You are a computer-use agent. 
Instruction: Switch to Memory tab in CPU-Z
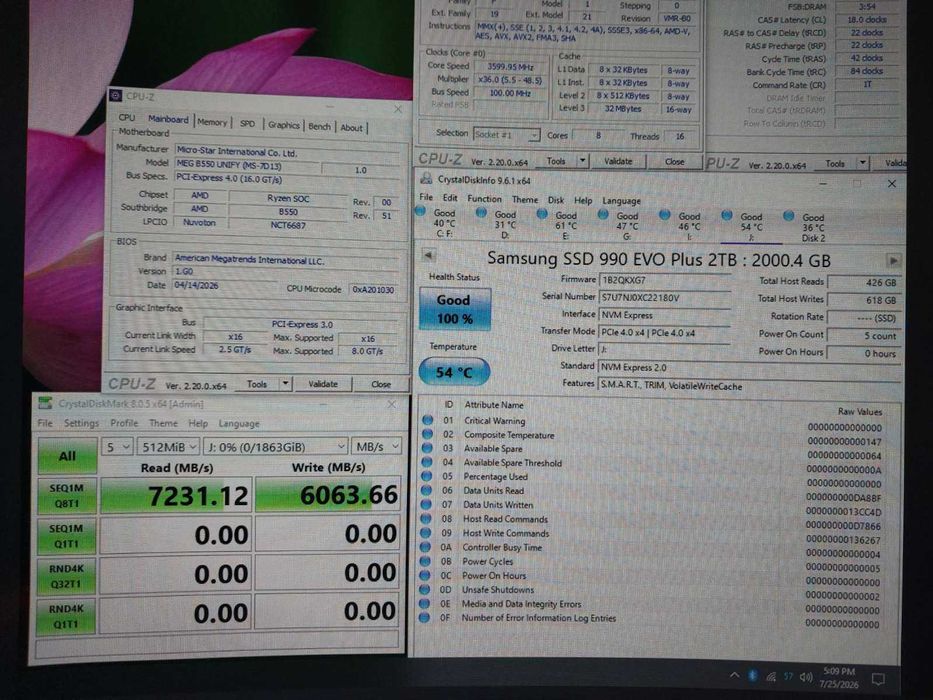coord(212,121)
